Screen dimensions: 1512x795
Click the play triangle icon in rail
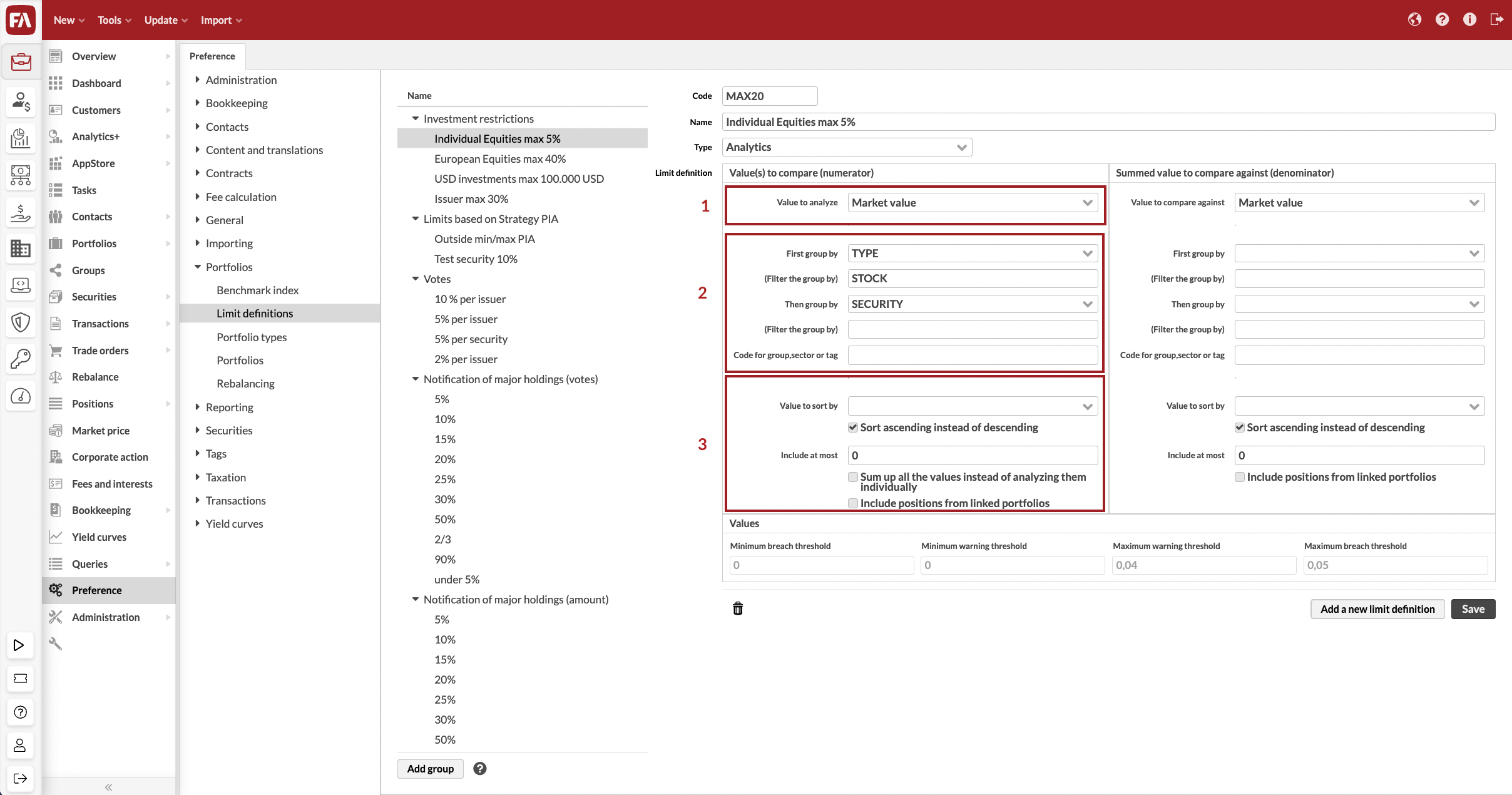tap(20, 645)
